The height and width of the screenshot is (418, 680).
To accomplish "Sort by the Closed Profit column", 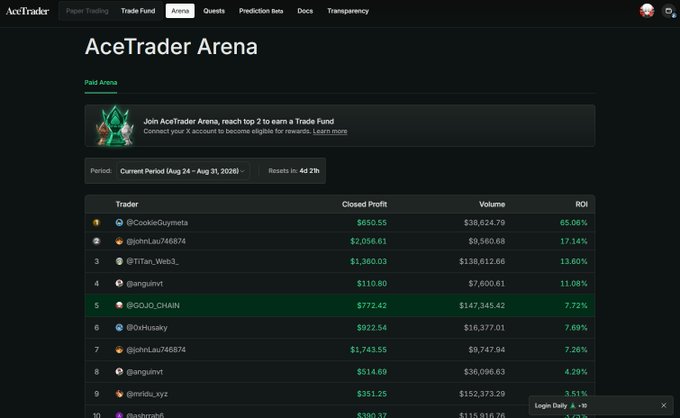I will (x=364, y=204).
